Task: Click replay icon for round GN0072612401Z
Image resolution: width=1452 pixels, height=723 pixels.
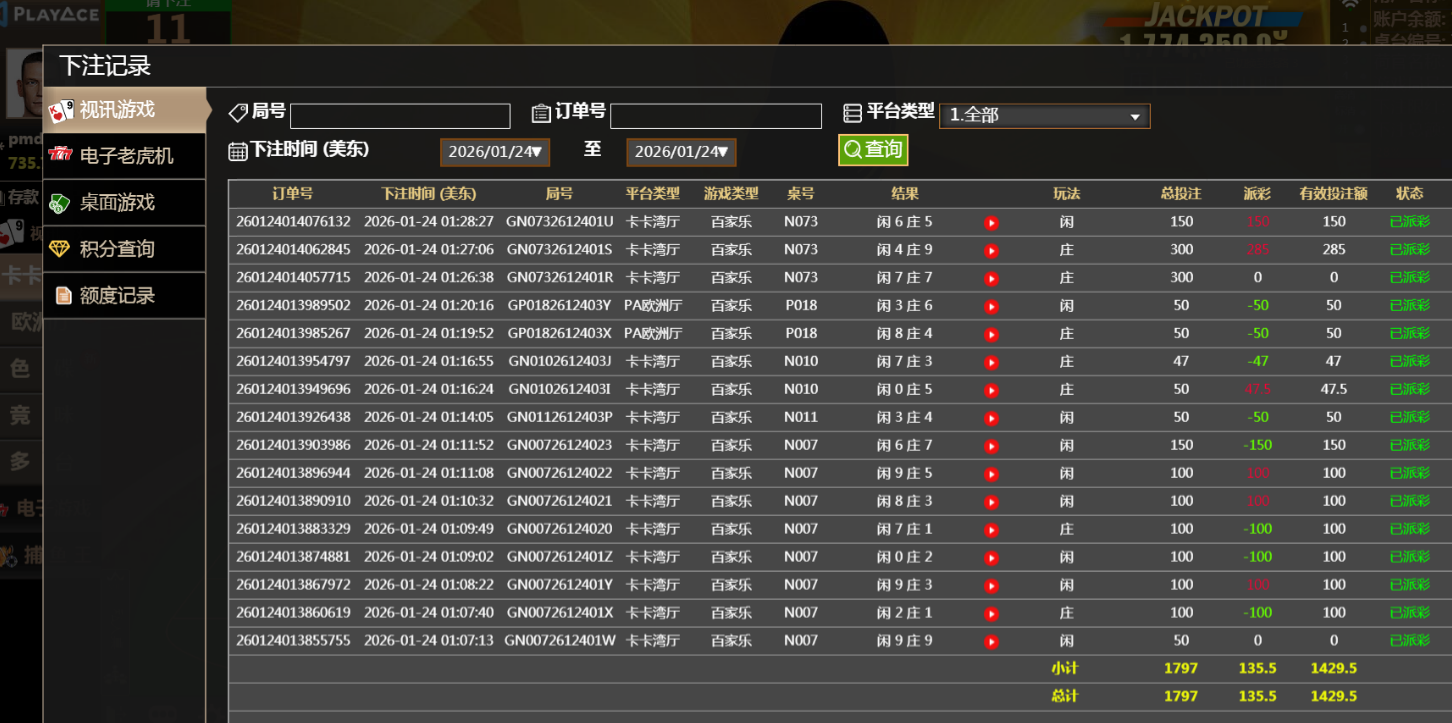Action: pyautogui.click(x=991, y=558)
